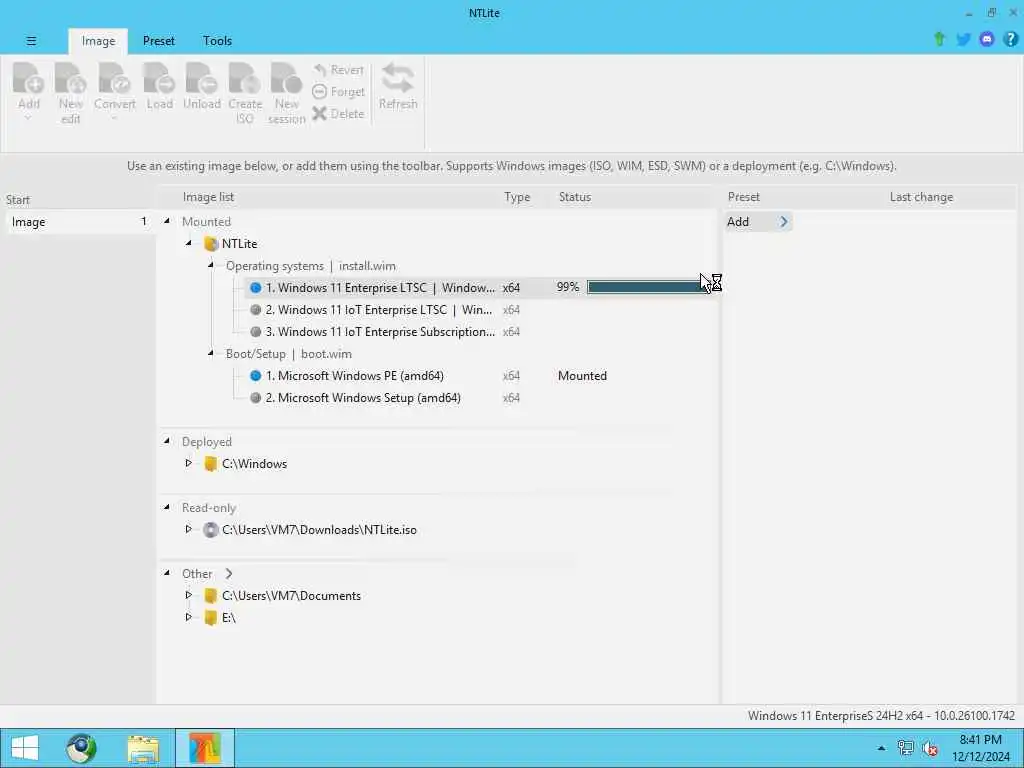
Task: Click the C:\Users\VM7\Downloads\NTLite.iso entry
Action: pos(319,530)
